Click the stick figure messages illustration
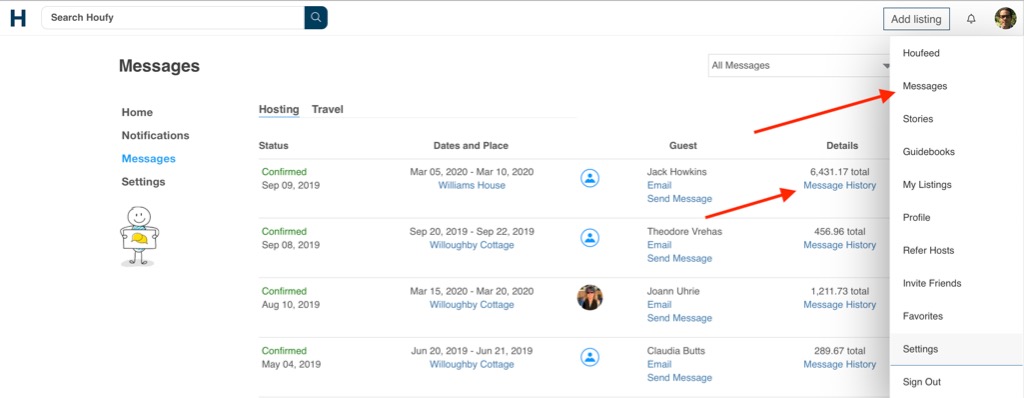 click(x=139, y=236)
